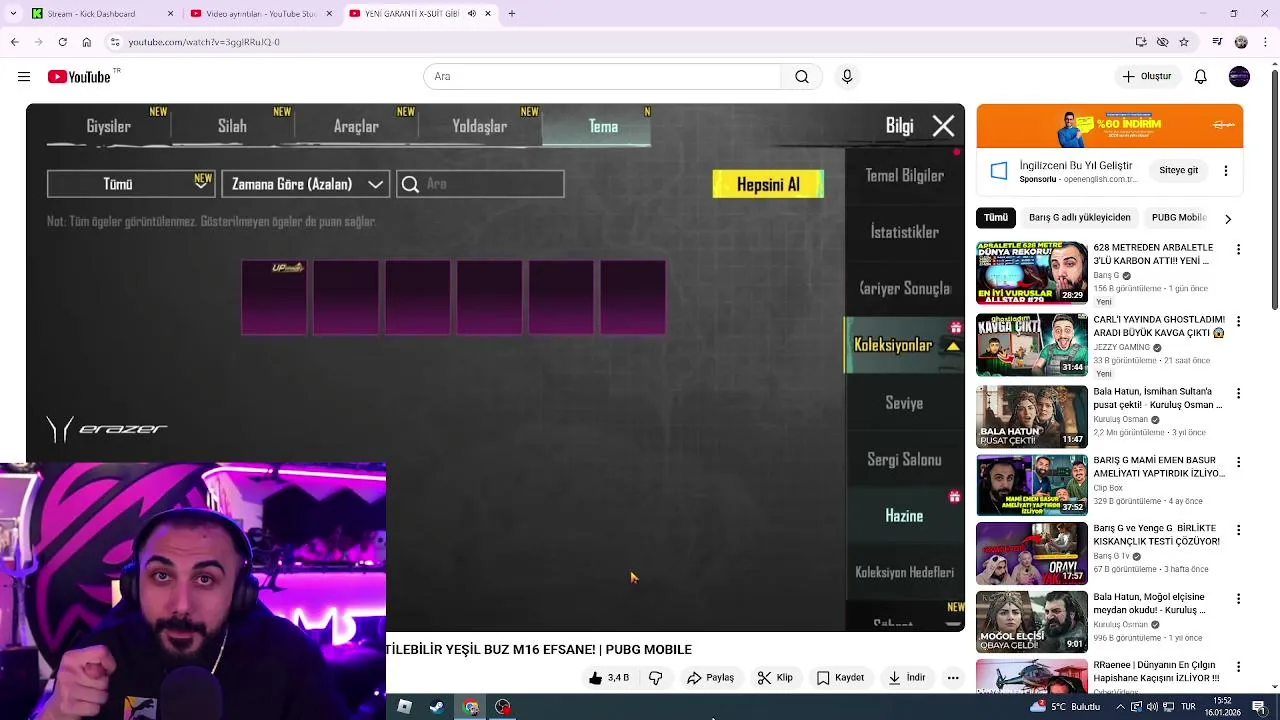Activate voice search microphone
1280x720 pixels.
click(x=847, y=77)
